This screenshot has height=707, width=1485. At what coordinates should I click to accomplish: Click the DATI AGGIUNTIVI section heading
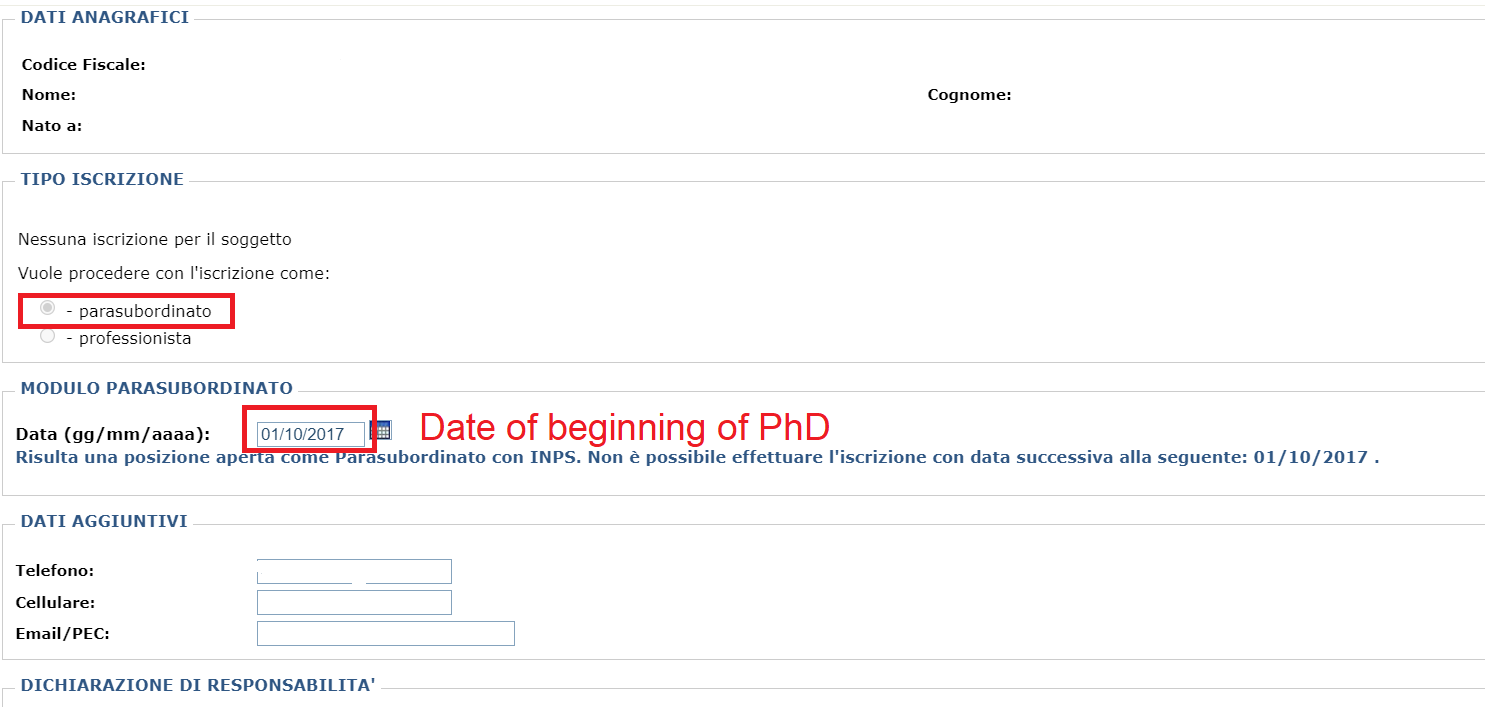(x=104, y=521)
